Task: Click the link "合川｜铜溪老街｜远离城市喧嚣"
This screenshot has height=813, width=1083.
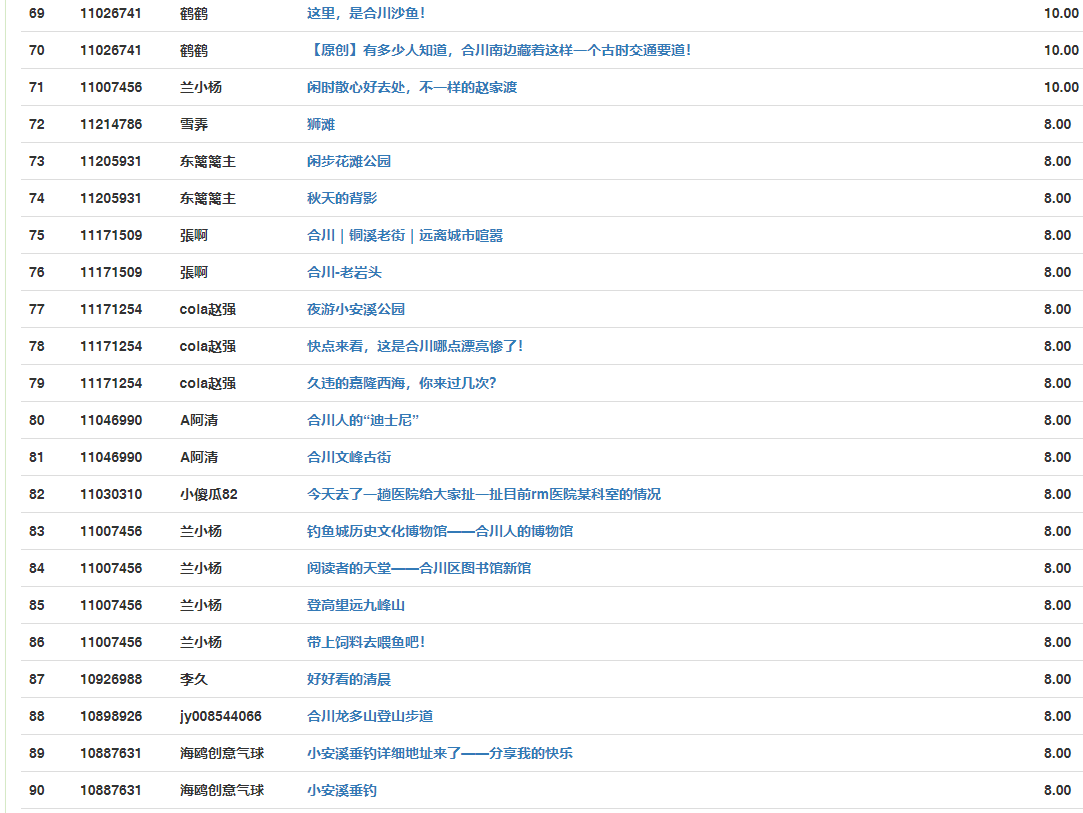Action: click(404, 236)
